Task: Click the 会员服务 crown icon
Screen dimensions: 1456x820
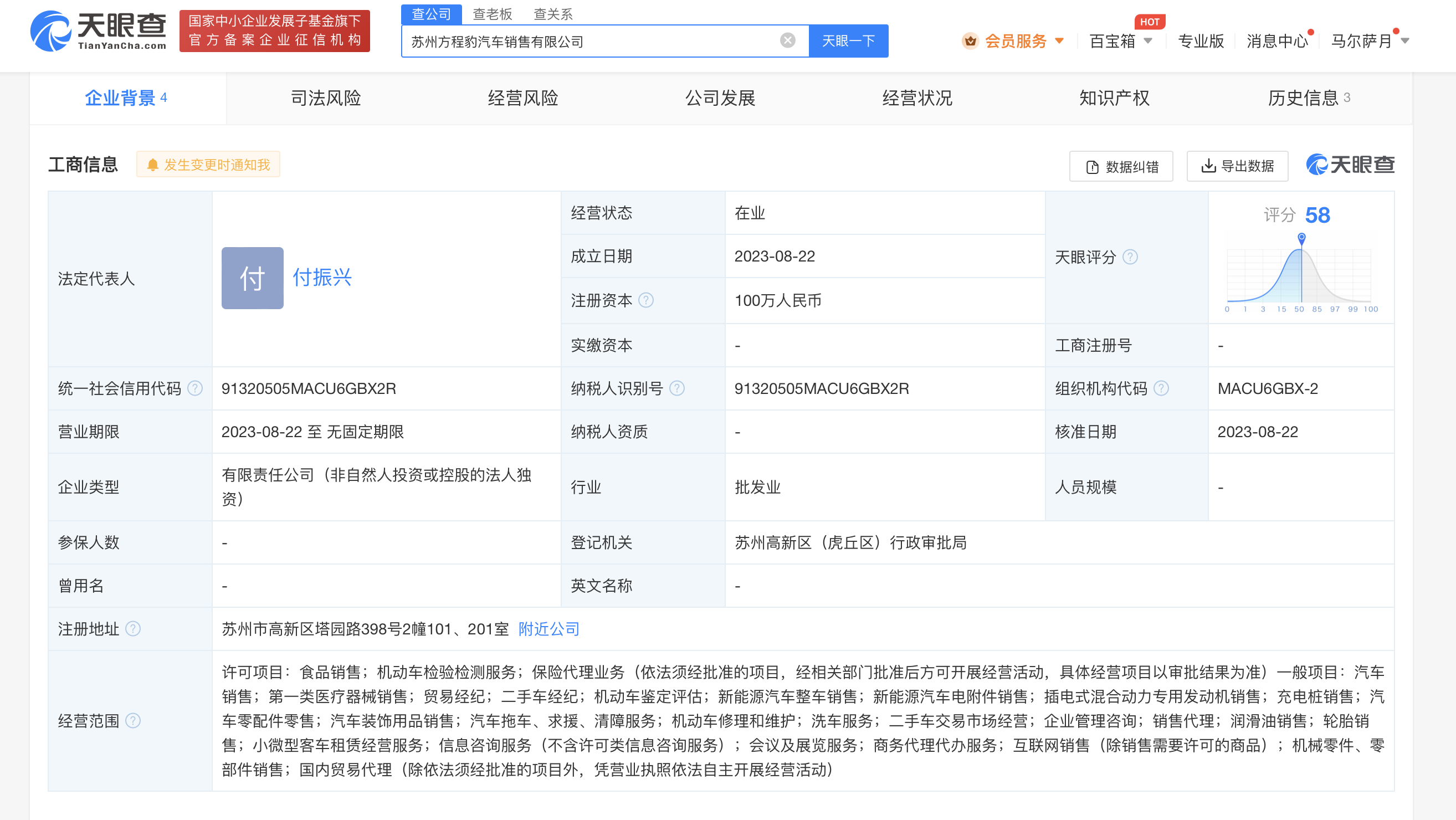Action: [x=971, y=40]
